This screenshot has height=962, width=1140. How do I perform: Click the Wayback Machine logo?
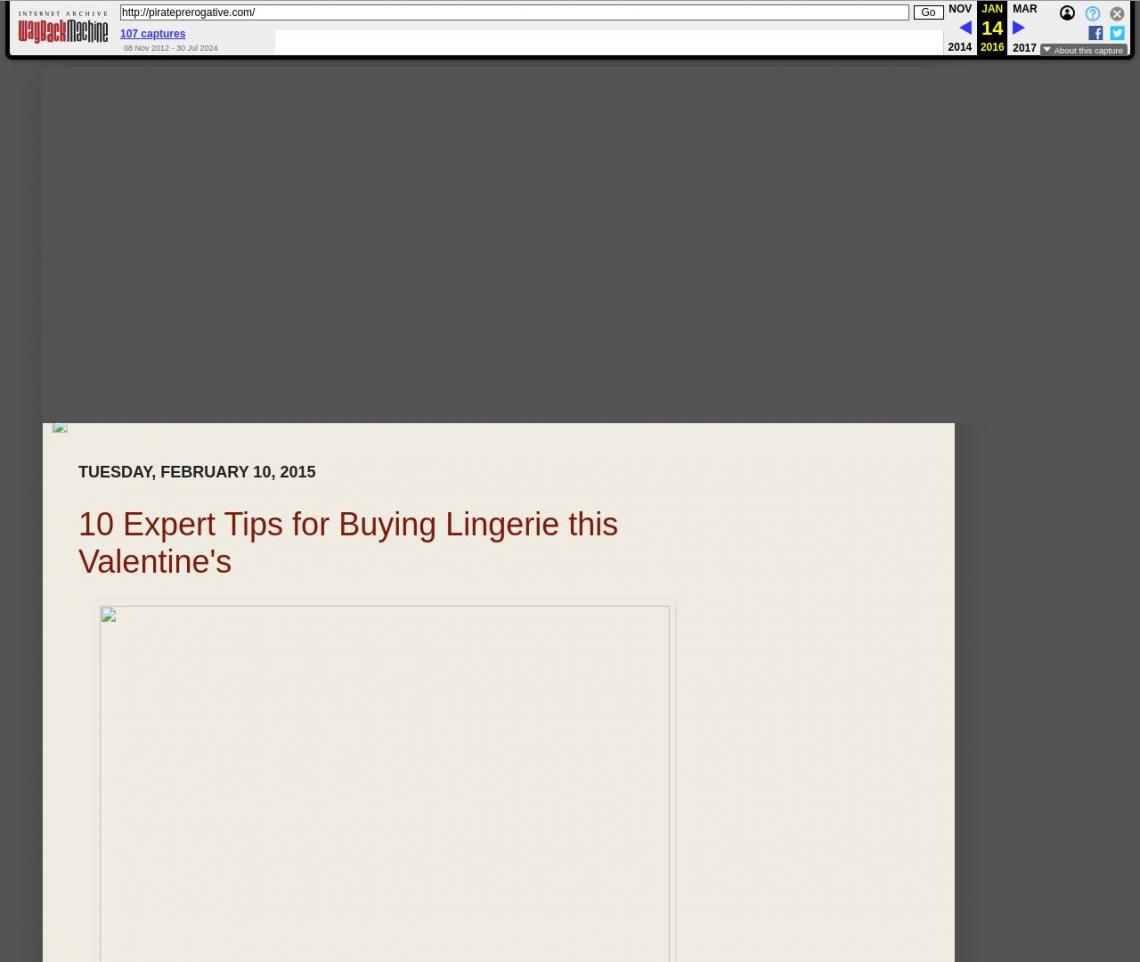pyautogui.click(x=63, y=28)
